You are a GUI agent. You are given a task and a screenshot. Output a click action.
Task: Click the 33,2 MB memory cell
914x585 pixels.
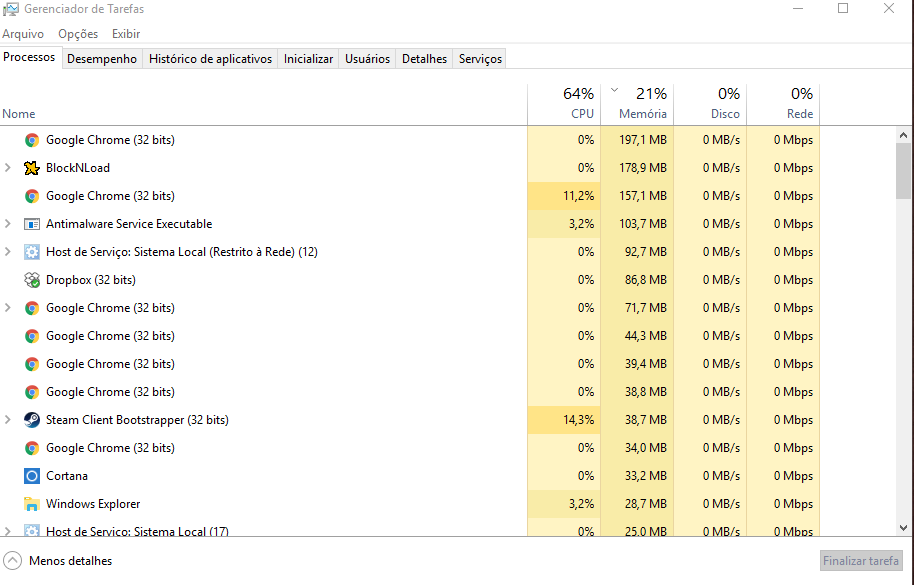(637, 475)
